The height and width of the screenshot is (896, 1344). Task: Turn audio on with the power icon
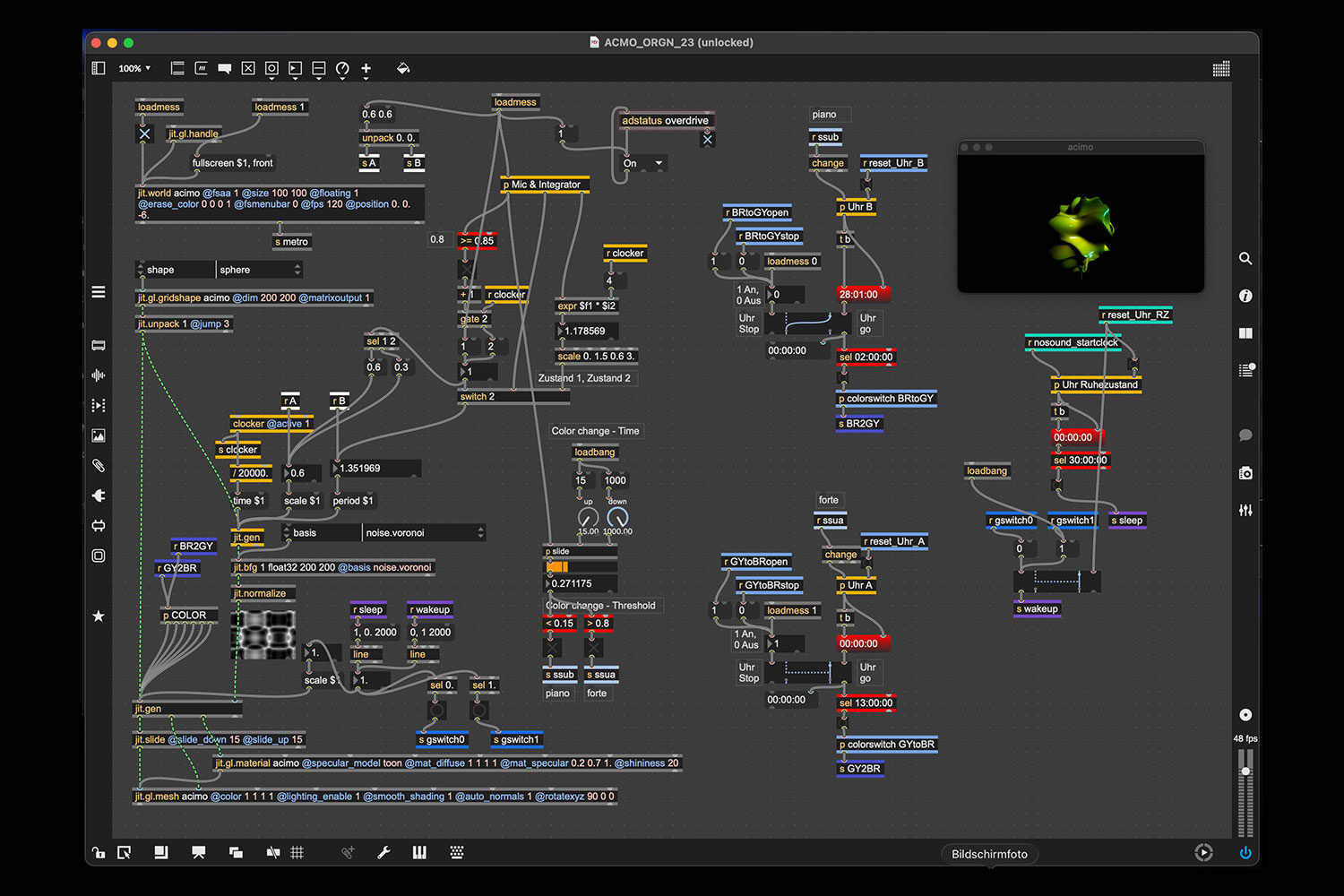coord(1245,853)
